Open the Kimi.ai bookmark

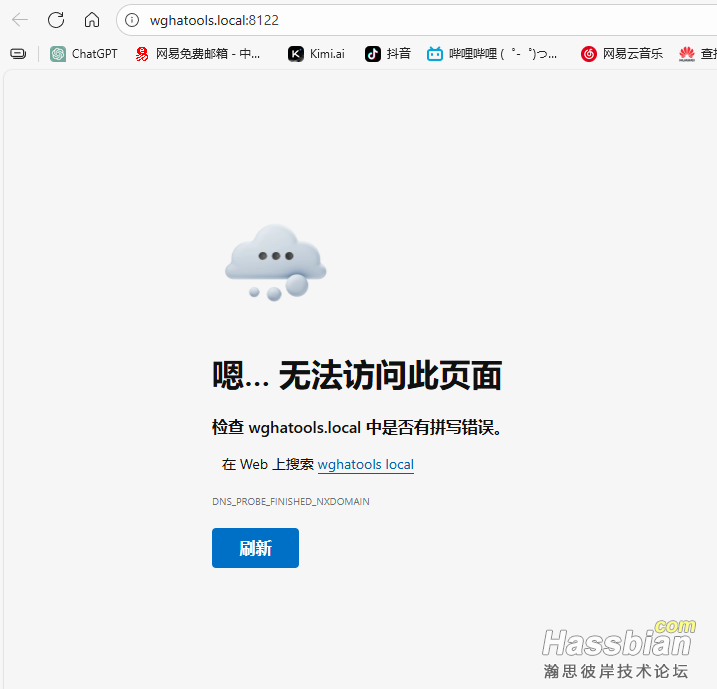(316, 54)
